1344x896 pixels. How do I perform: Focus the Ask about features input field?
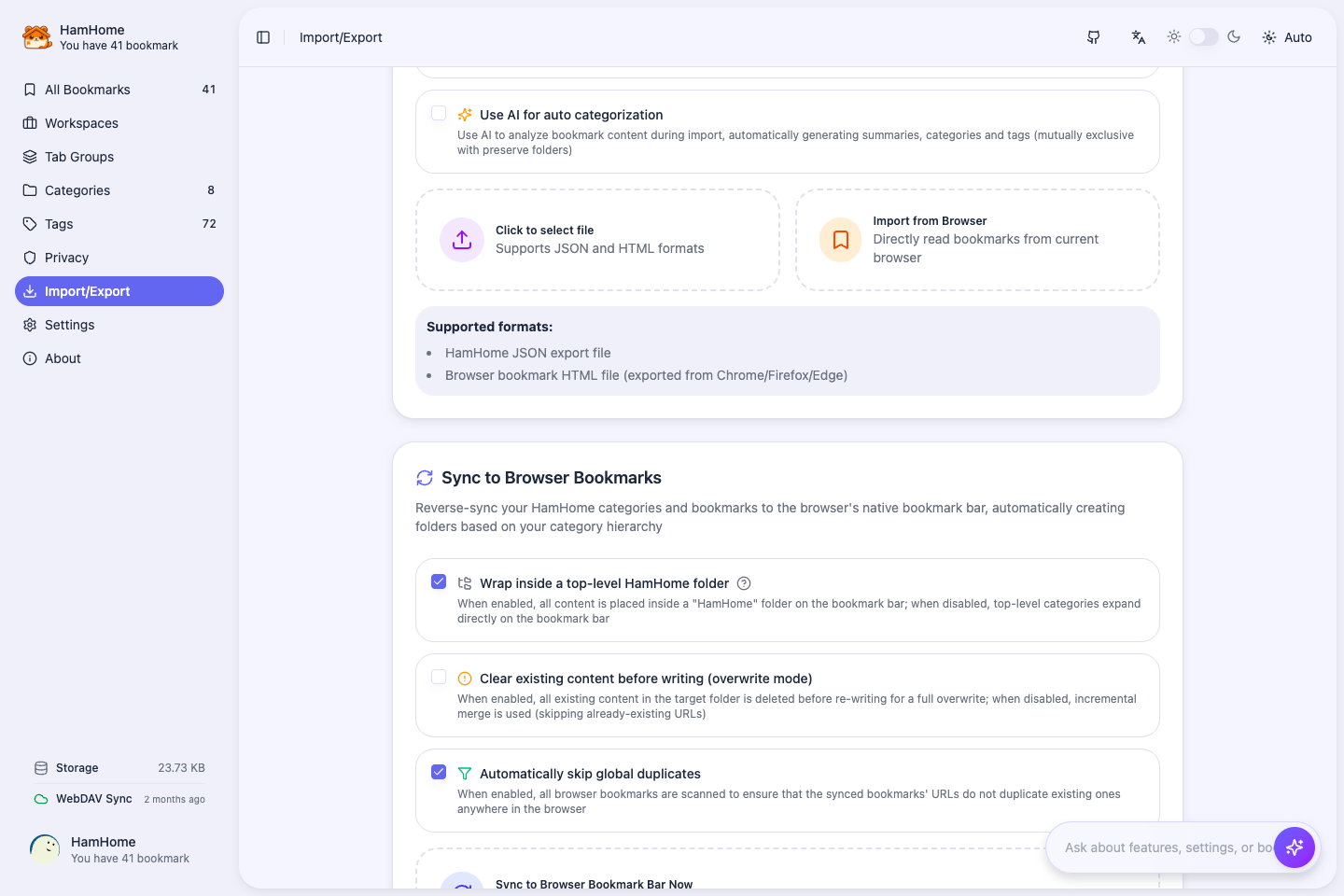click(x=1169, y=847)
